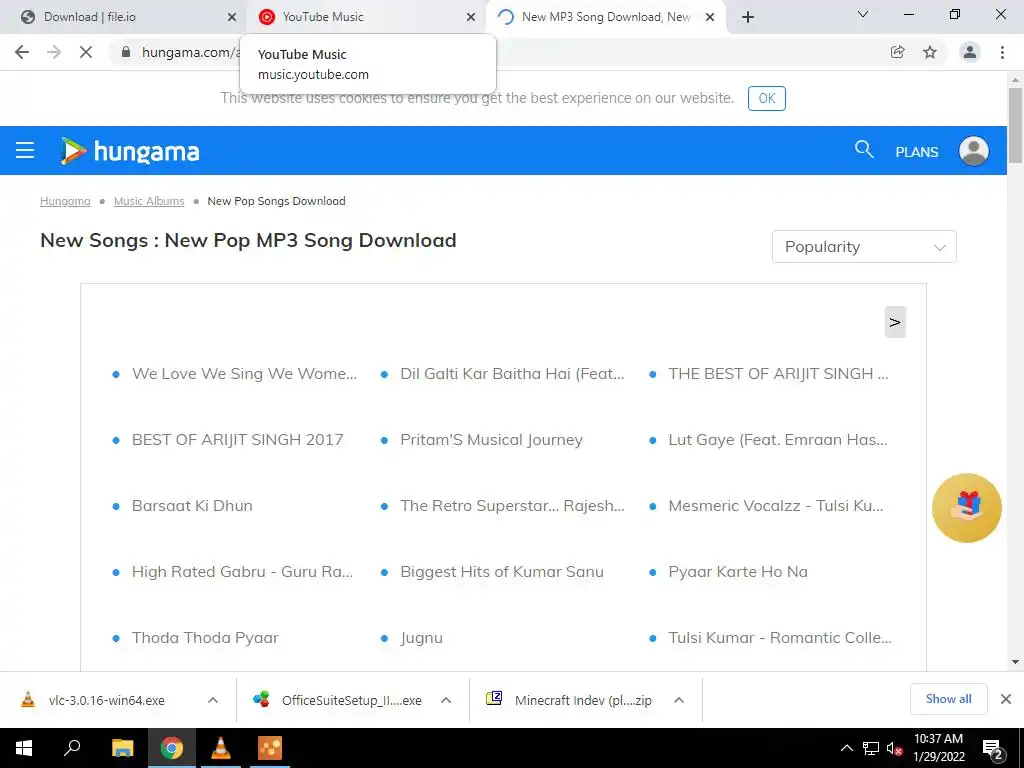Open Lut Gaye (Feat. Emraan Has... link
Image resolution: width=1024 pixels, height=768 pixels.
click(x=777, y=440)
